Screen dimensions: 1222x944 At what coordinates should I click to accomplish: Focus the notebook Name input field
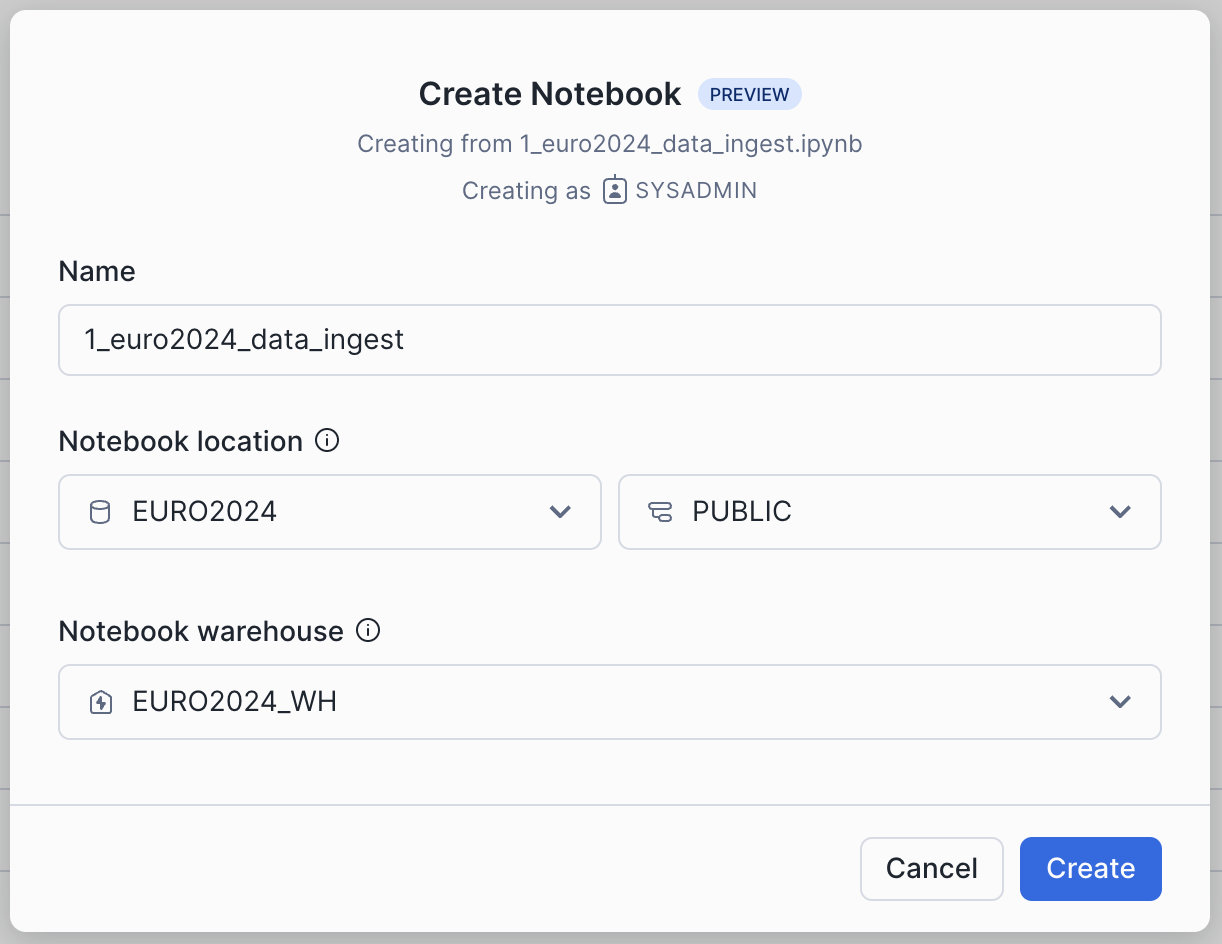tap(609, 340)
